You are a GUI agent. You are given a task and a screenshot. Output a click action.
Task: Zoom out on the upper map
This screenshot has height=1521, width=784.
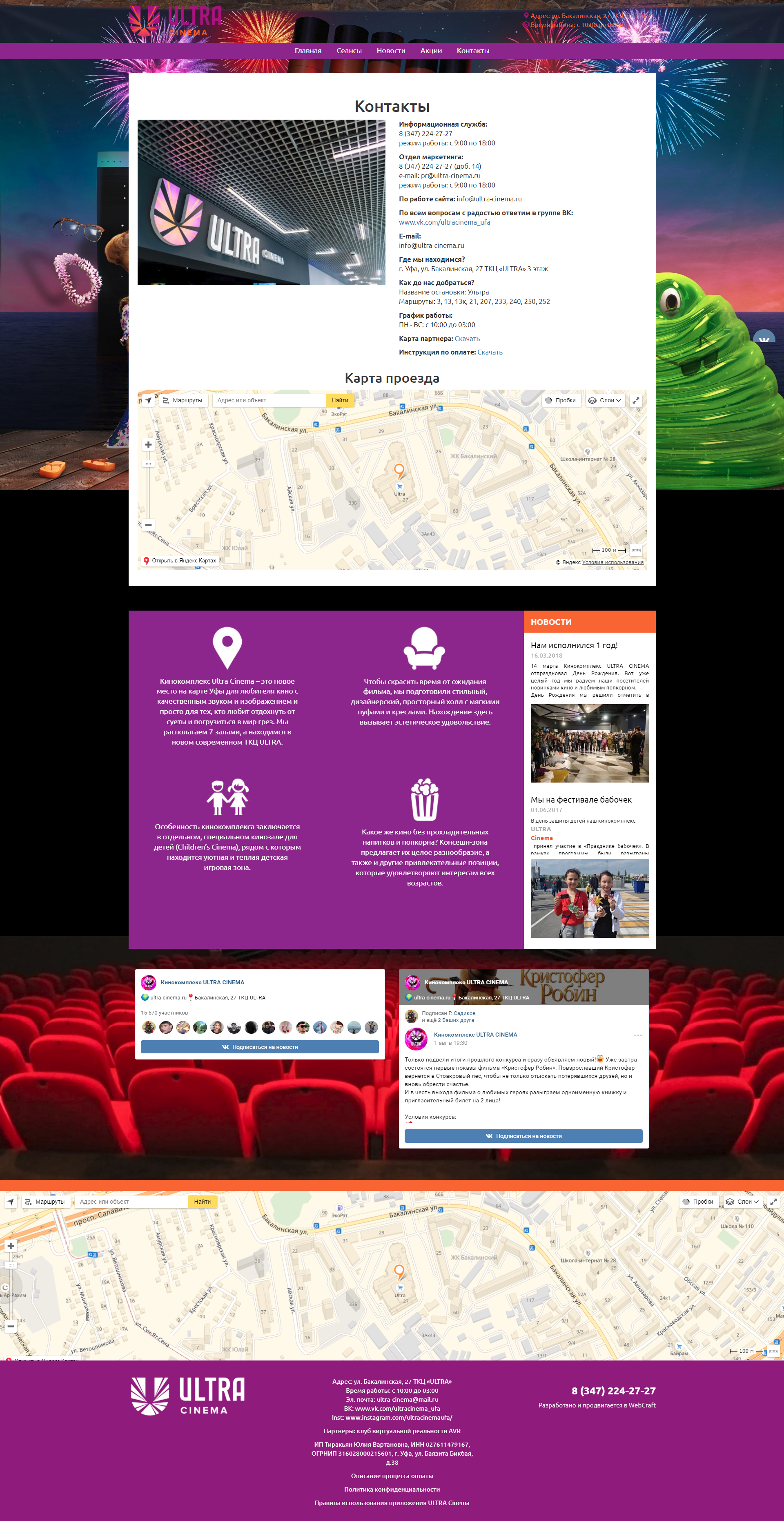coord(148,524)
